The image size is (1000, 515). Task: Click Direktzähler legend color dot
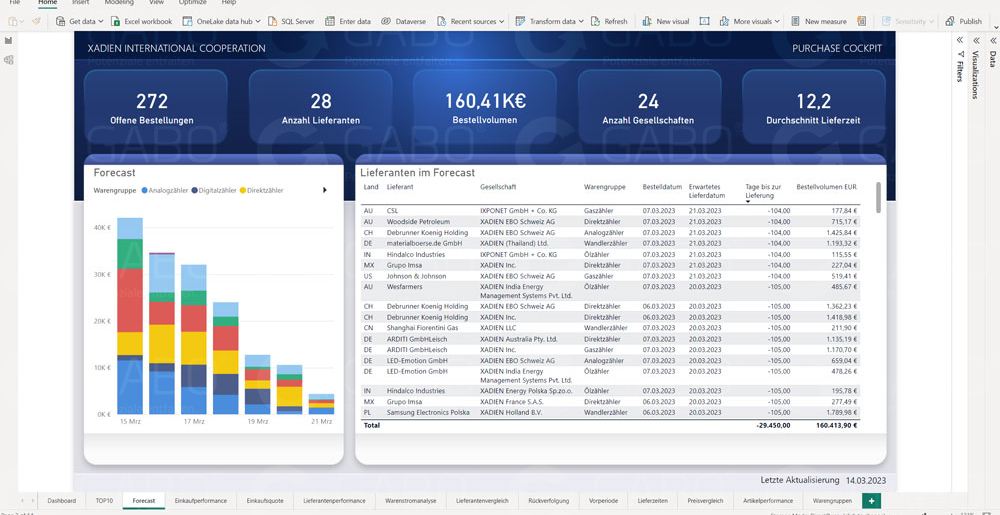(x=242, y=190)
